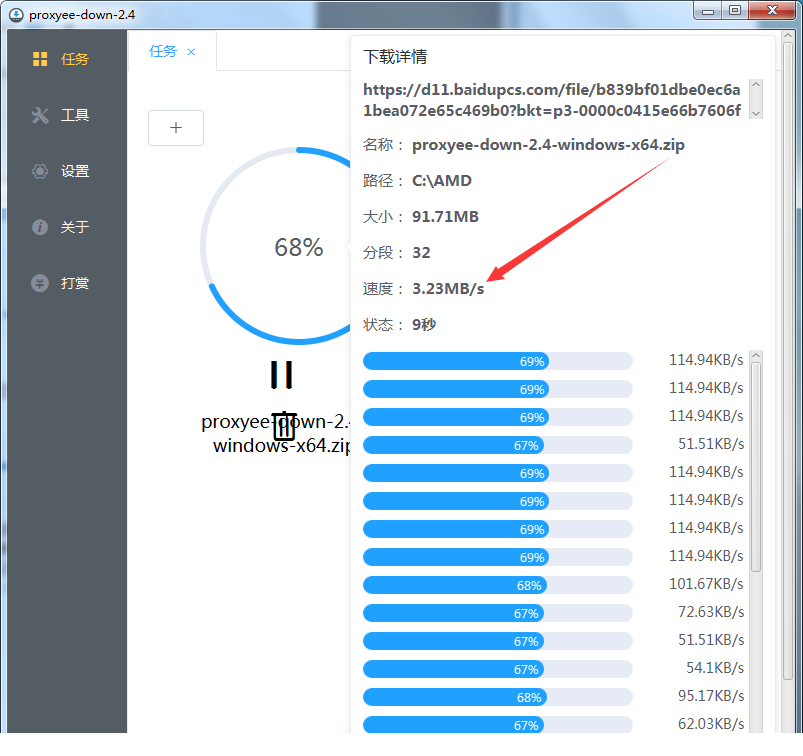Click the segment bar at 51.51KB/s showing 67% under 69%

pyautogui.click(x=497, y=445)
